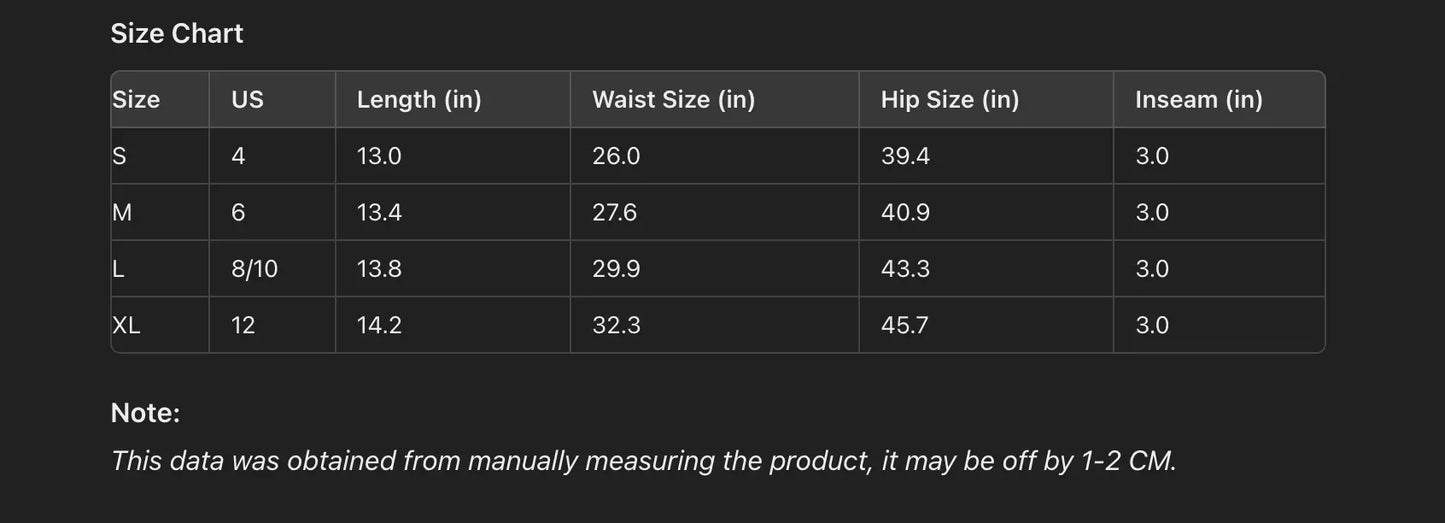
Task: Select the L size row label
Action: [x=119, y=269]
